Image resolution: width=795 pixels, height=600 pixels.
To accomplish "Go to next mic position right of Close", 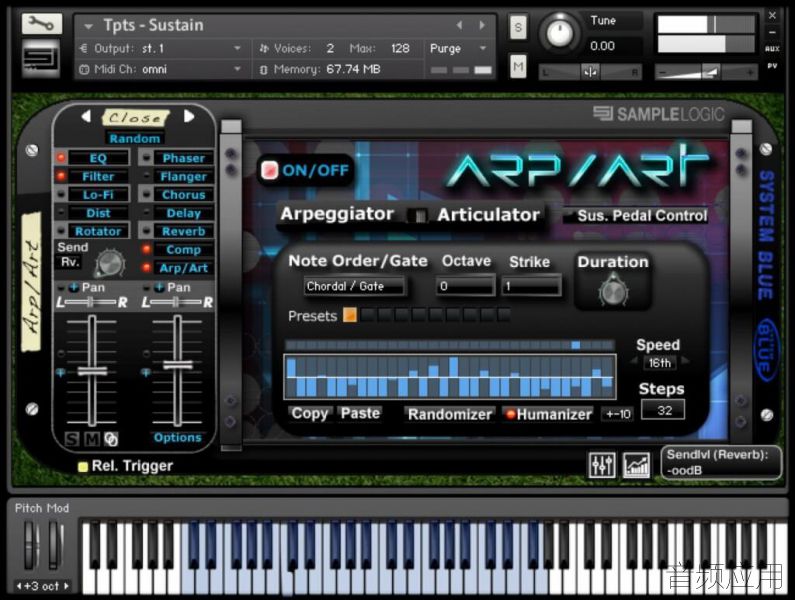I will (x=189, y=117).
